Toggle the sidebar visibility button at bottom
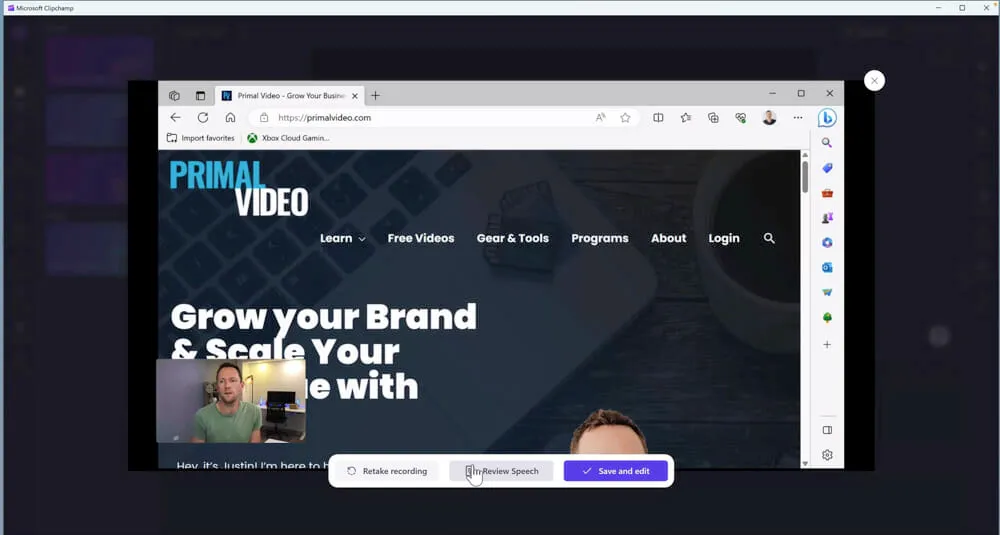The image size is (1000, 535). [827, 431]
